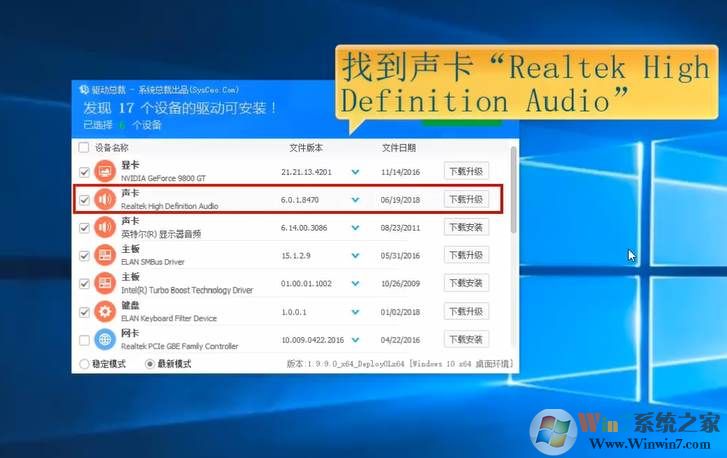Click 下载升级 for ELAN SMBus Driver
Viewport: 727px width, 458px height.
[x=466, y=255]
